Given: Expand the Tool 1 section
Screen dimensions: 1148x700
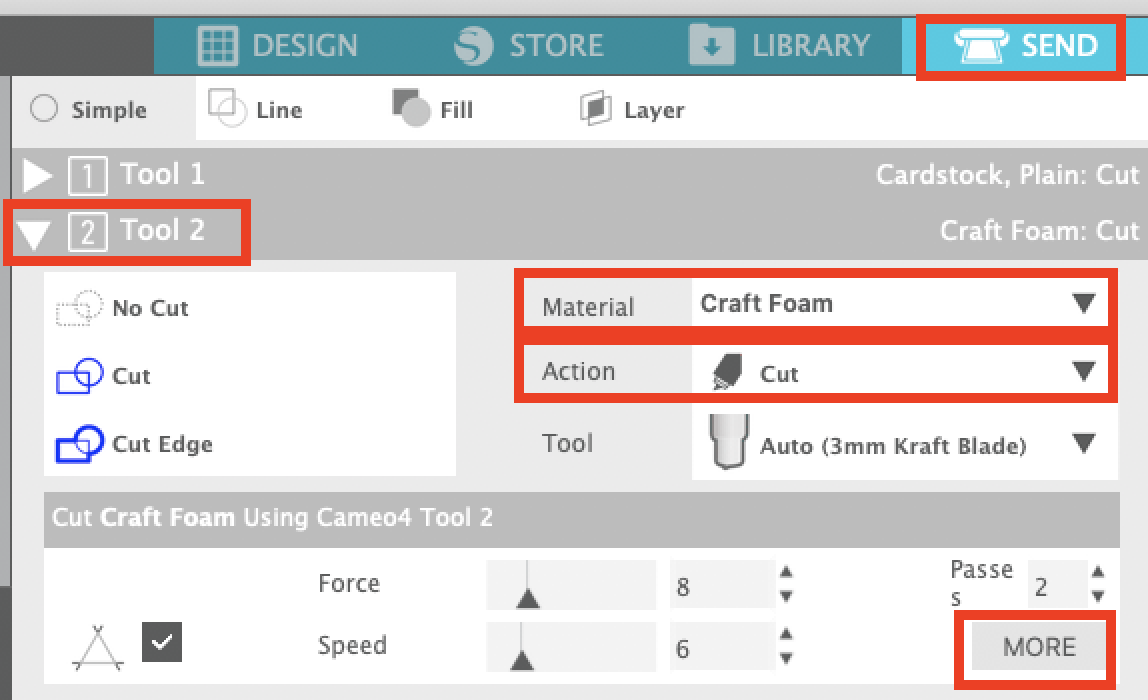Looking at the screenshot, I should [37, 175].
